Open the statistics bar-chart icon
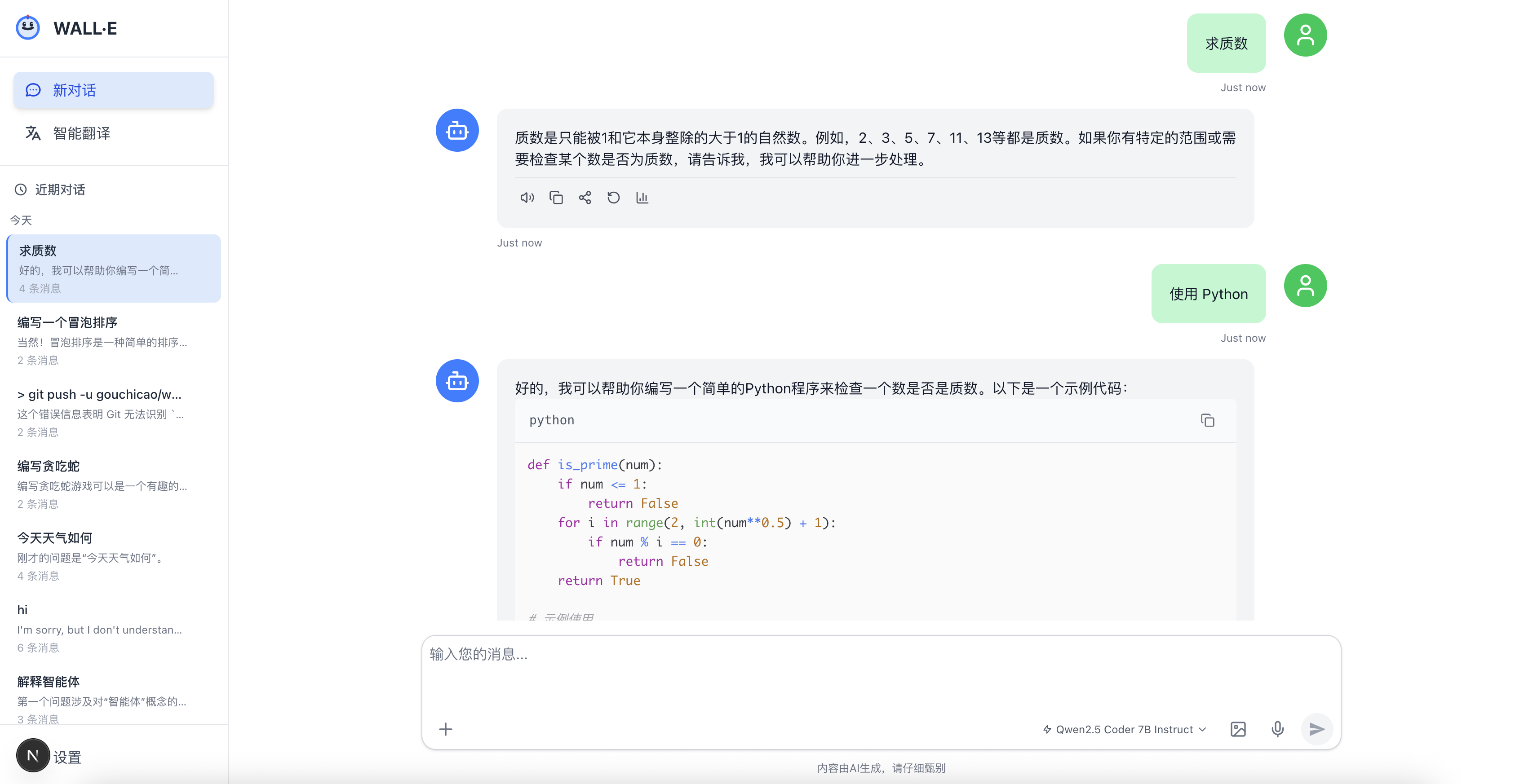Image resolution: width=1533 pixels, height=784 pixels. 642,198
